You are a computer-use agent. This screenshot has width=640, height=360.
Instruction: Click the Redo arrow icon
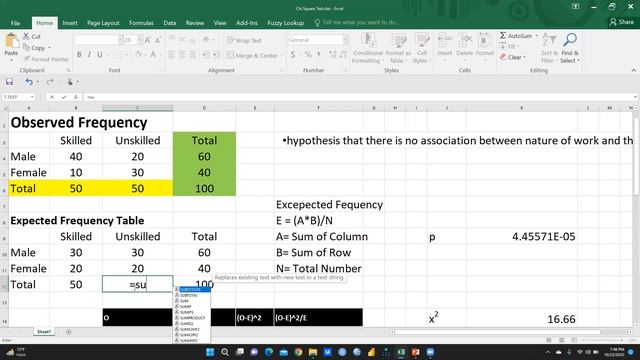tap(50, 82)
